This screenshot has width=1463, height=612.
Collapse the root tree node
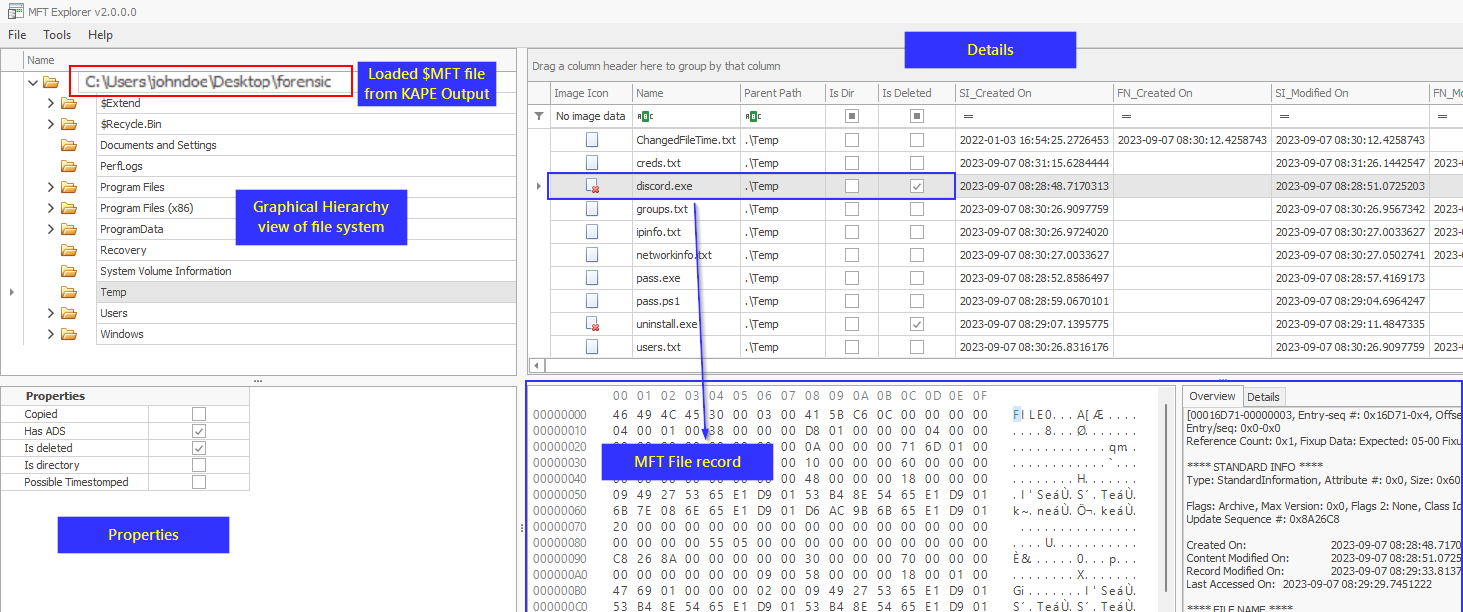(x=34, y=82)
